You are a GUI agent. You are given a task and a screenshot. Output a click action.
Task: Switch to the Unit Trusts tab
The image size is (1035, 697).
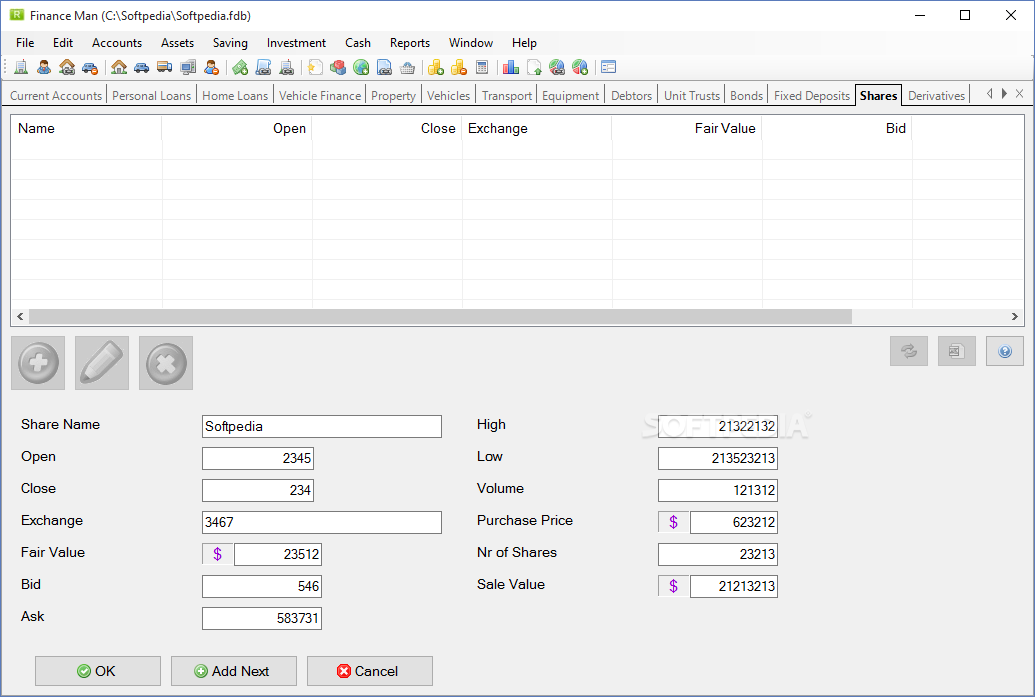tap(692, 96)
